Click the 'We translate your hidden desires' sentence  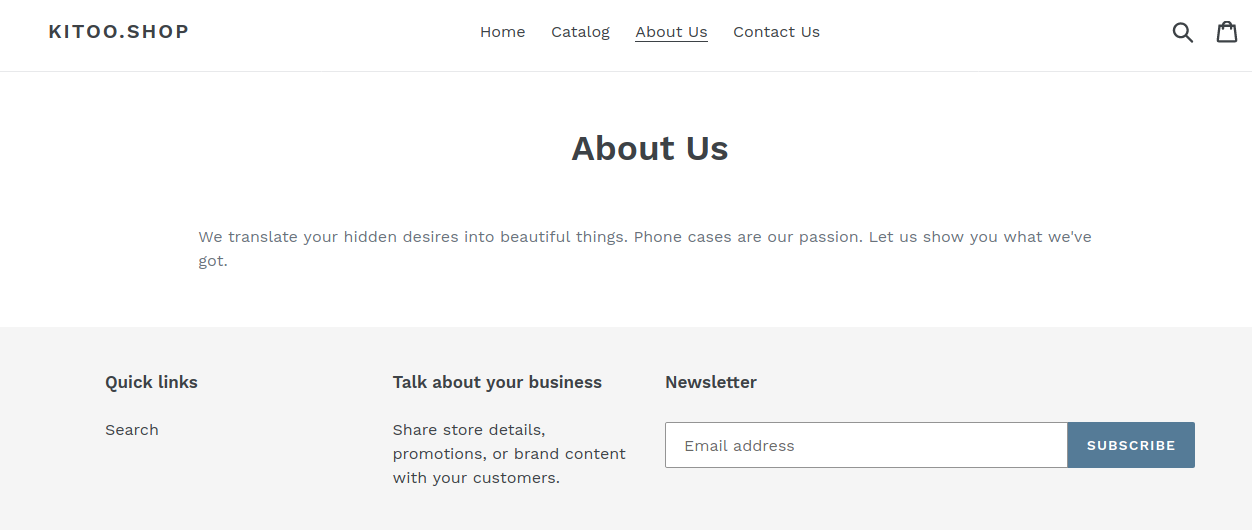[x=413, y=237]
